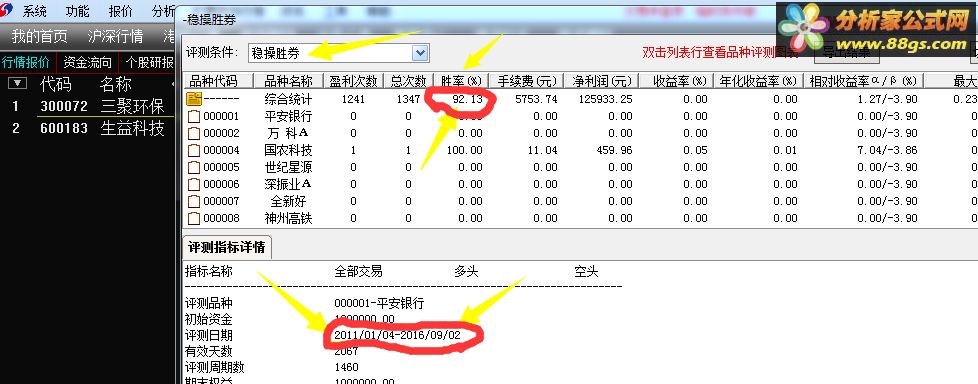Switch to the 评测指标详情 tab
Screen dimensions: 978x384
tap(226, 247)
